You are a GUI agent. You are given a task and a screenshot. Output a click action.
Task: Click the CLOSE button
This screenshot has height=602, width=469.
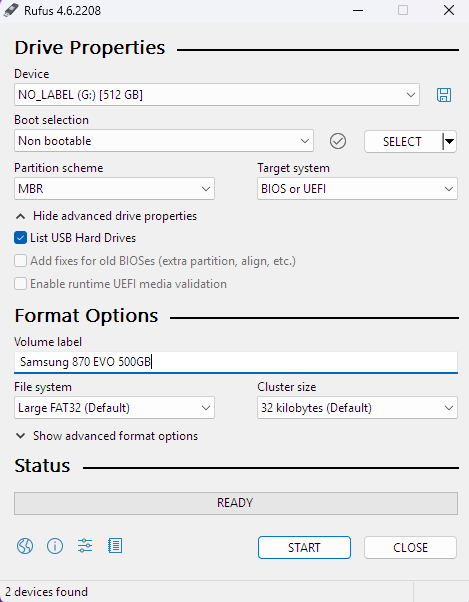pyautogui.click(x=410, y=547)
